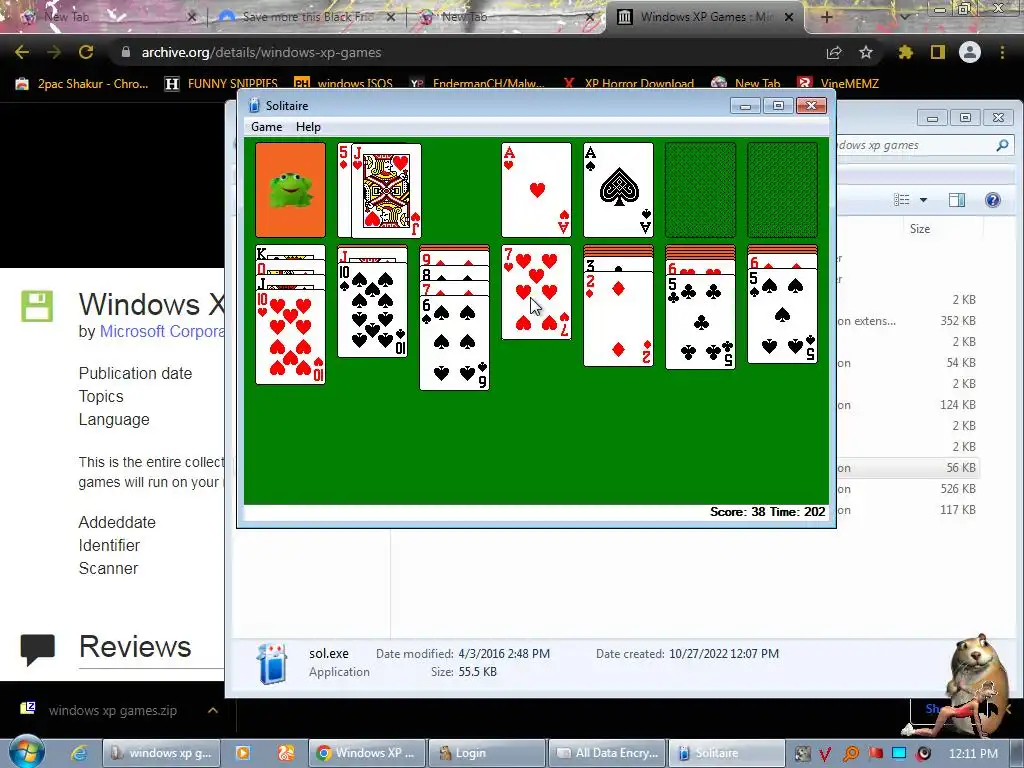Select the 5 of clubs tableau card
Viewport: 1024px width, 768px height.
700,322
